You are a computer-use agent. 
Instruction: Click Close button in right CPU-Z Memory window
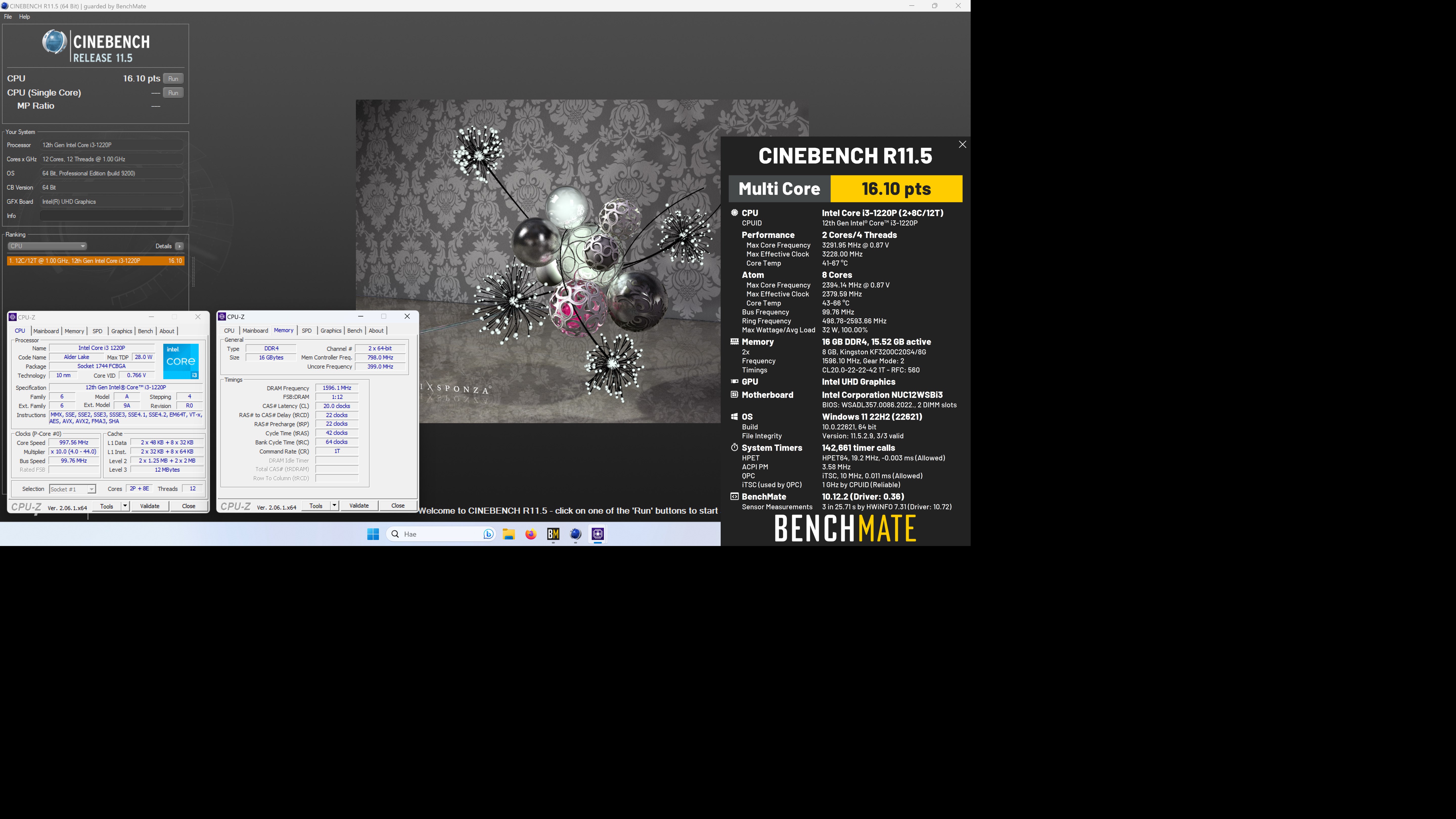pos(398,506)
